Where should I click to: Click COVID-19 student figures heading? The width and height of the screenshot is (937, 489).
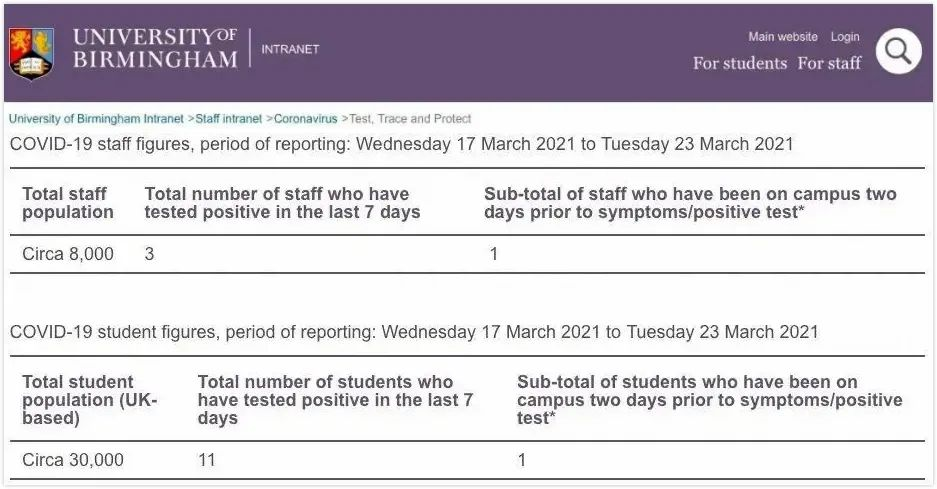click(x=414, y=332)
